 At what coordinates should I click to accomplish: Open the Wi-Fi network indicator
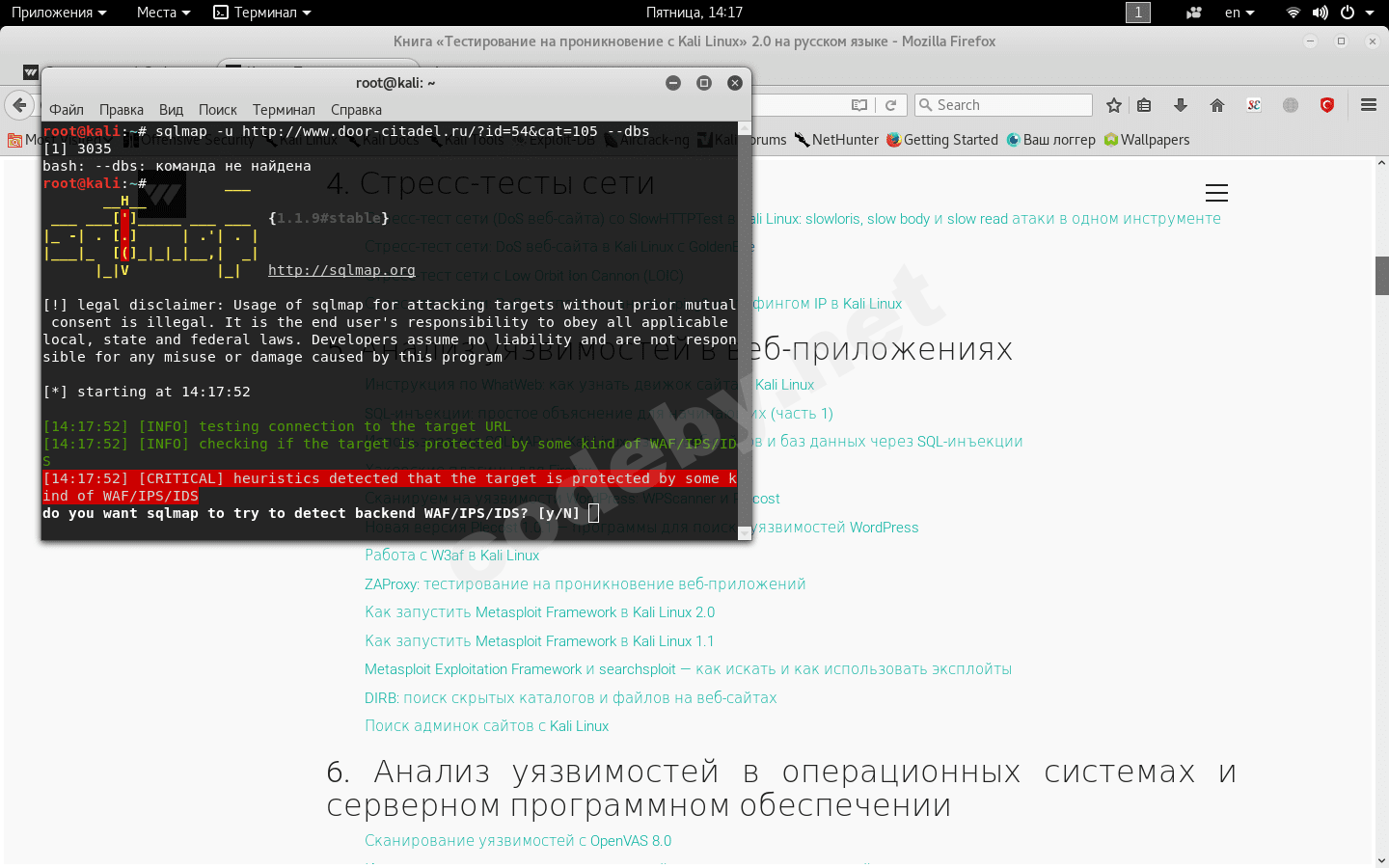tap(1294, 13)
